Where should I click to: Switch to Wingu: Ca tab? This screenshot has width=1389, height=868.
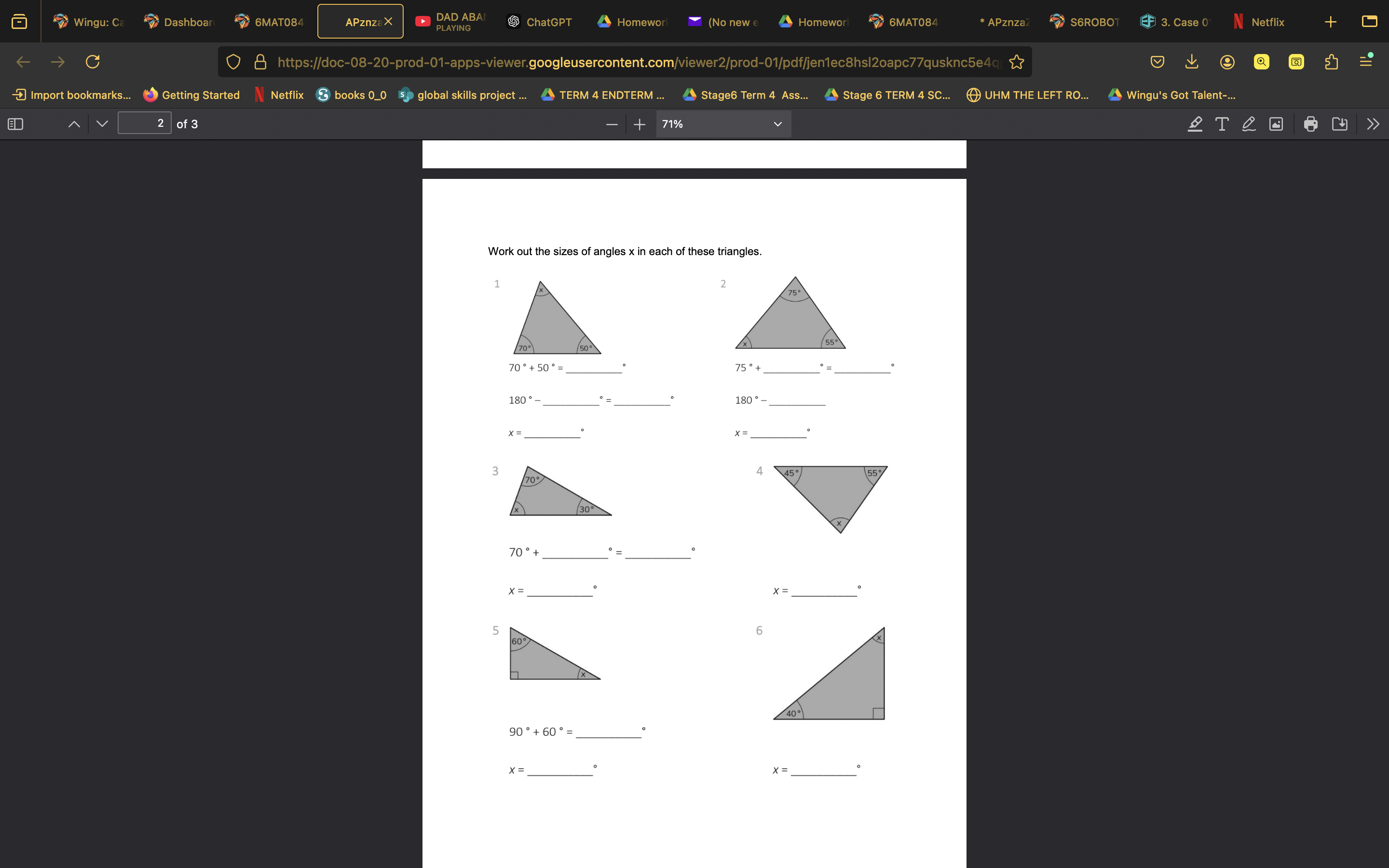pos(89,22)
